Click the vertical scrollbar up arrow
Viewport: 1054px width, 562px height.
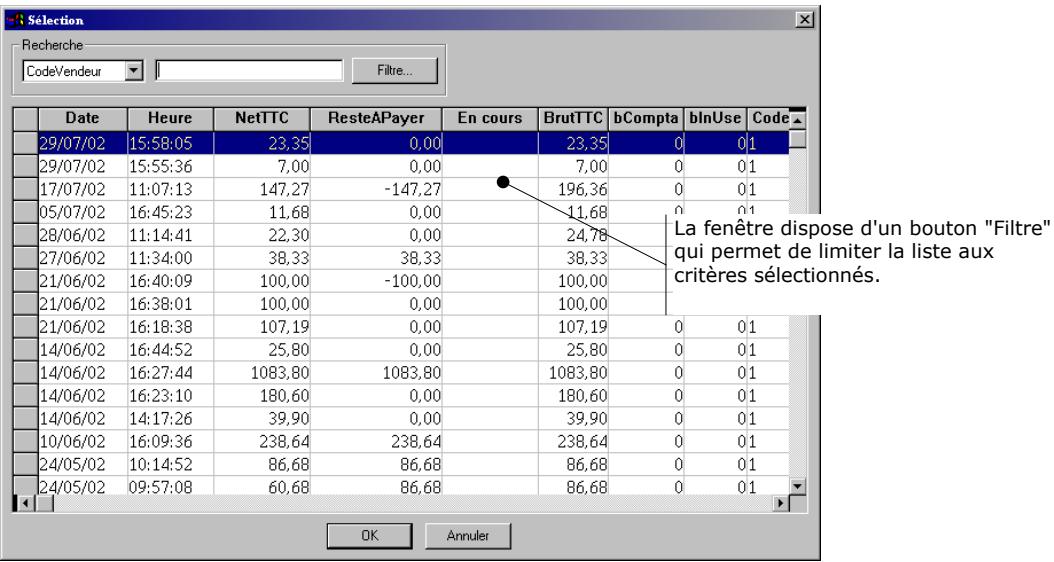click(x=797, y=120)
